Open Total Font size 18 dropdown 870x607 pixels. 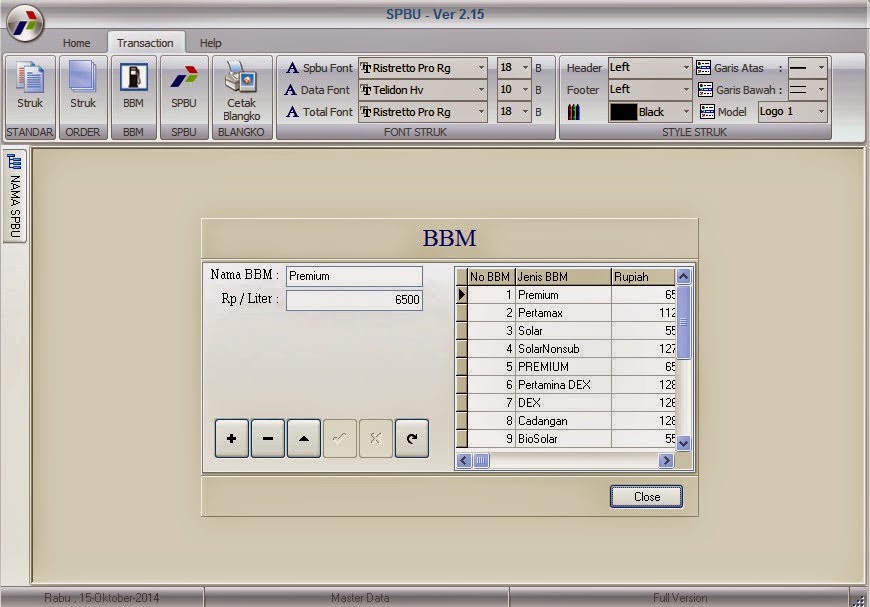(x=525, y=112)
